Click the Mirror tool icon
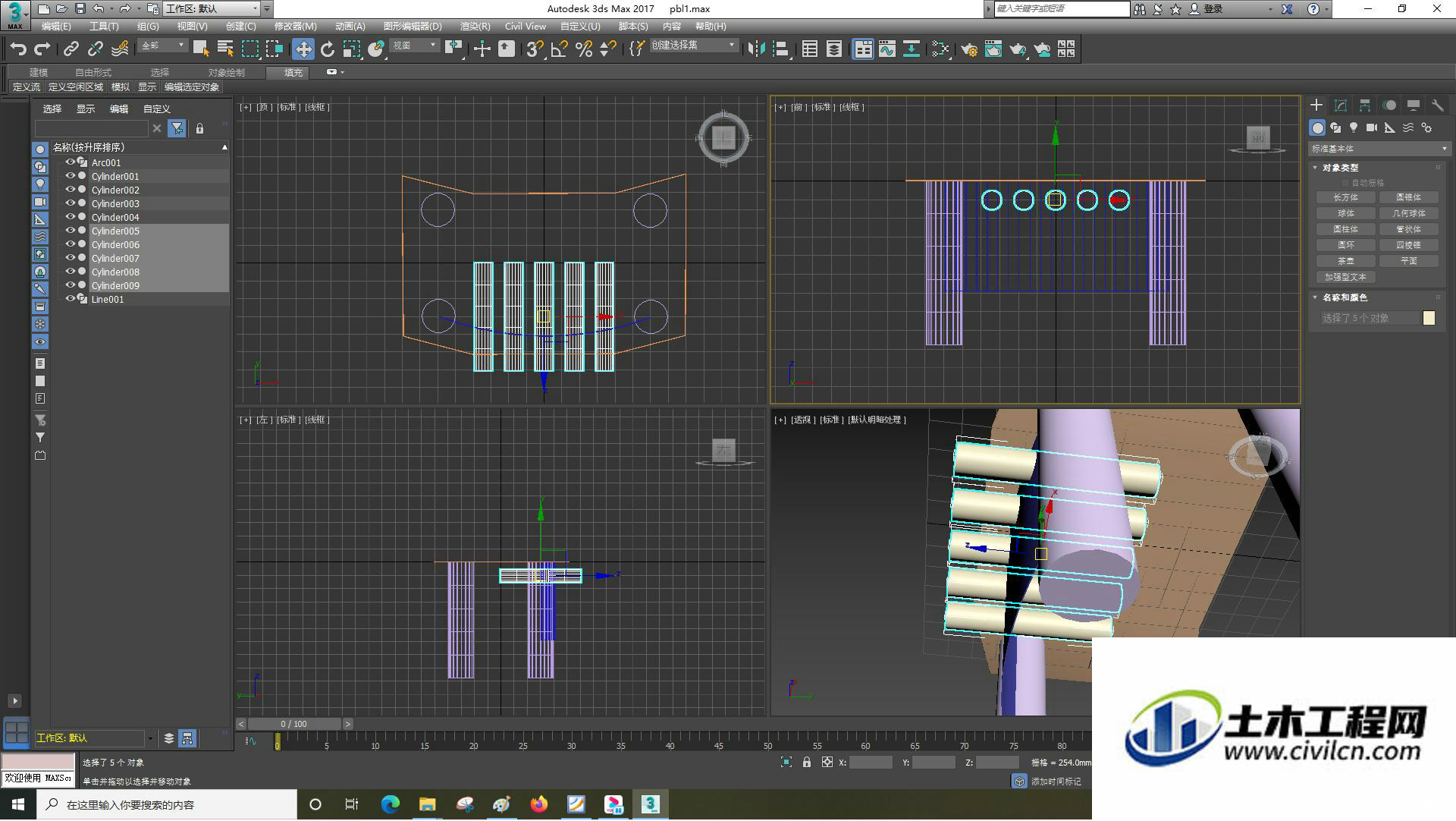1456x821 pixels. click(756, 49)
